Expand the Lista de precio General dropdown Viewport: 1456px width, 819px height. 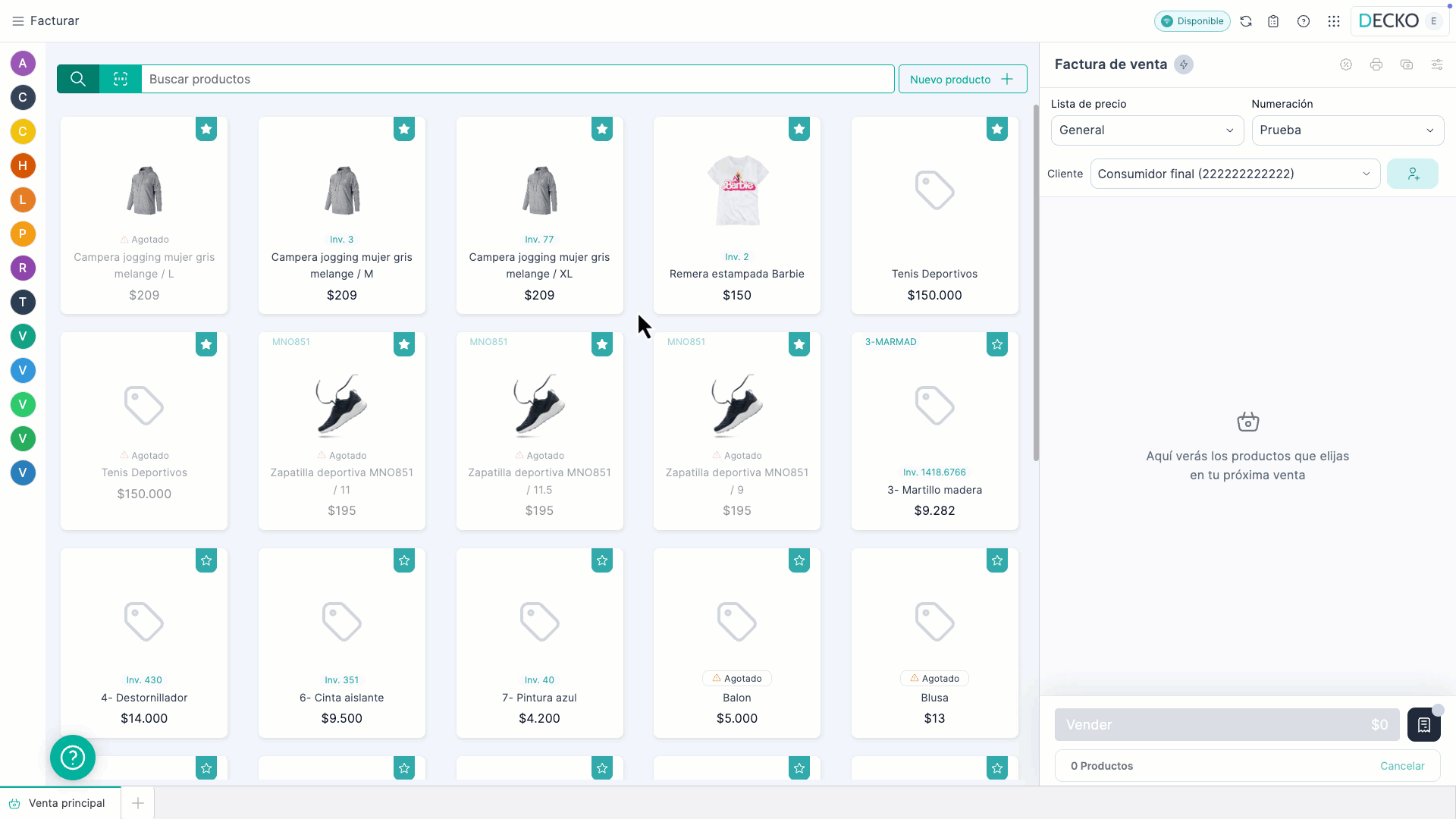point(1147,130)
